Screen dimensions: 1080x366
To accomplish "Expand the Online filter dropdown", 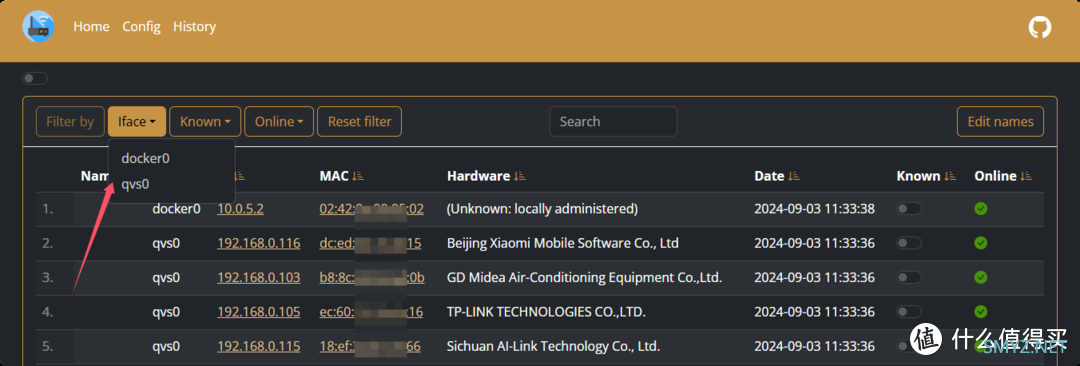I will pyautogui.click(x=279, y=121).
